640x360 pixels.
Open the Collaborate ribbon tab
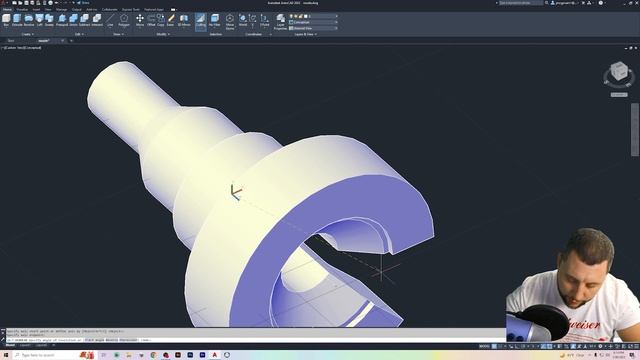point(109,9)
